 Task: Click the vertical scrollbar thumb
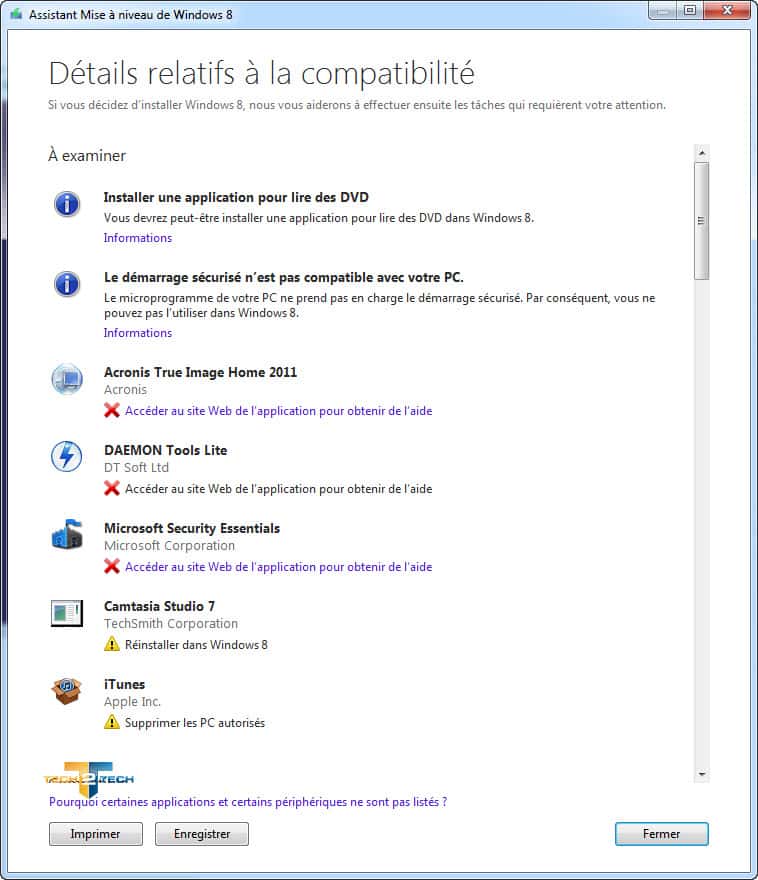click(701, 221)
